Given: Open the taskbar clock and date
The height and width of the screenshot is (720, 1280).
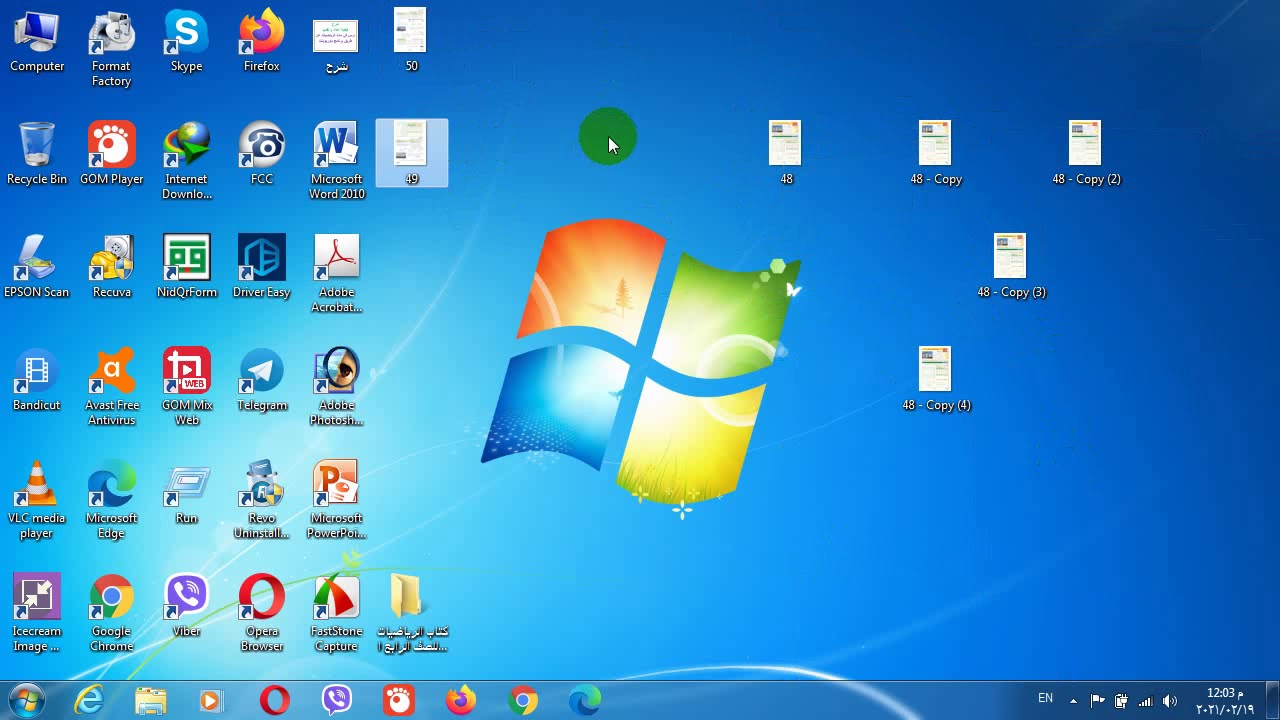Looking at the screenshot, I should click(1225, 701).
